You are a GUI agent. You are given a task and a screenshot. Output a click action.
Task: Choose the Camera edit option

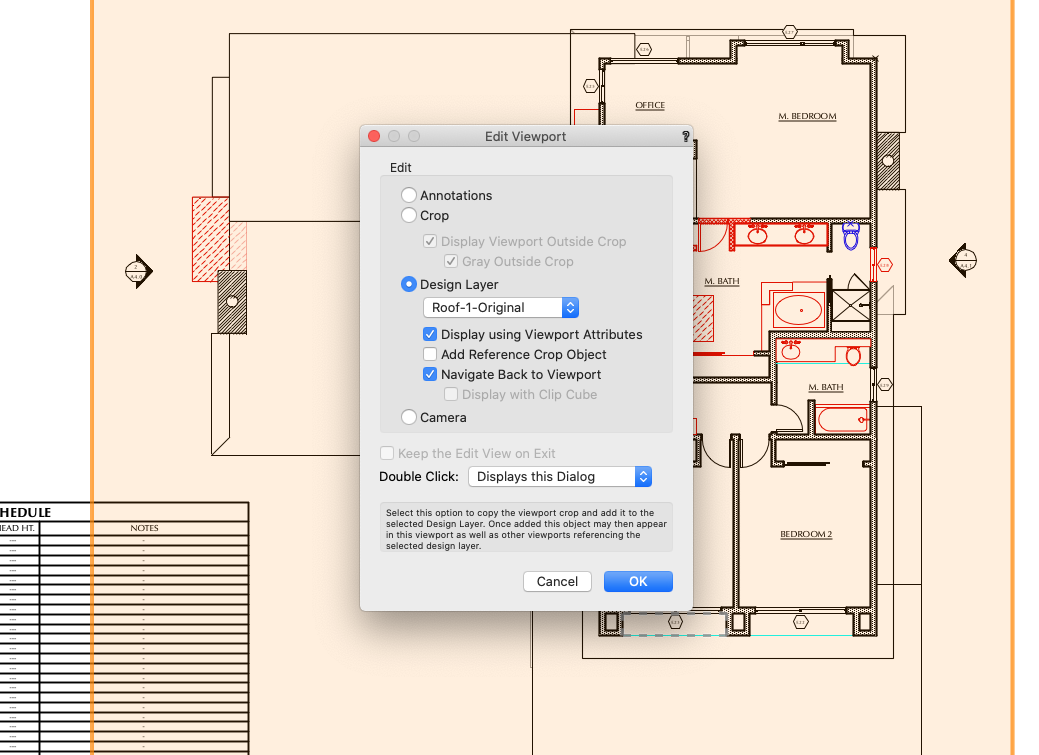409,417
